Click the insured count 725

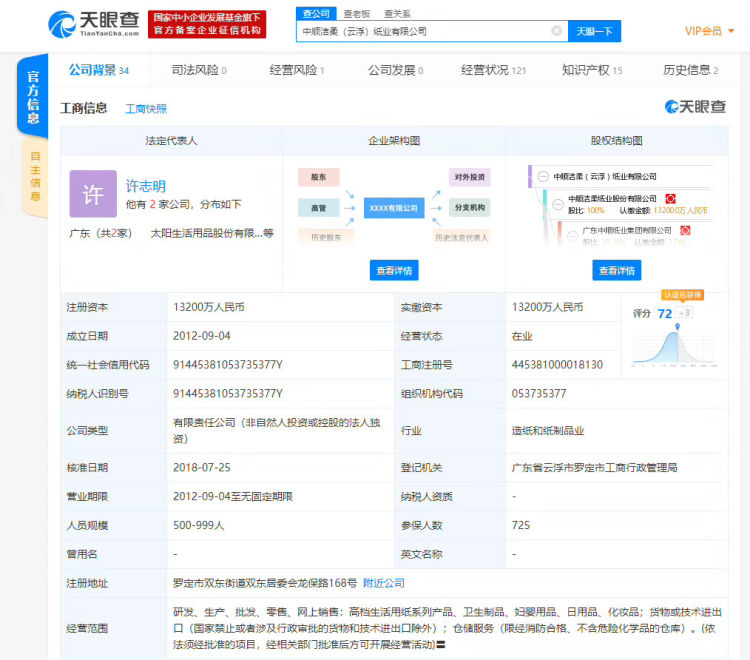[x=521, y=525]
